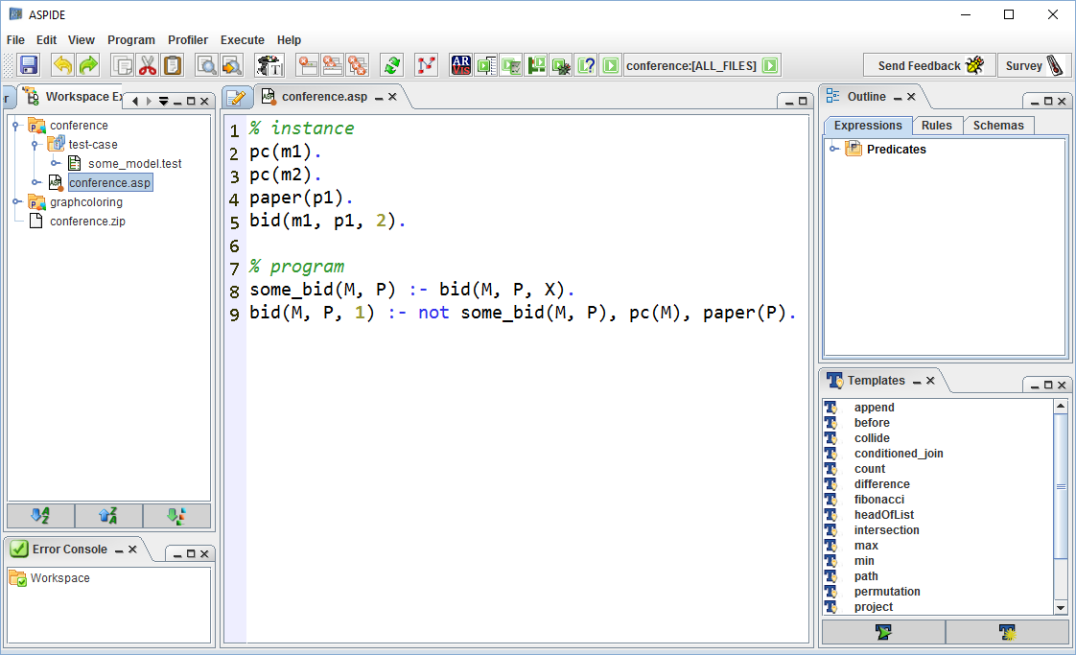
Task: Paste from the clipboard icon
Action: (173, 65)
